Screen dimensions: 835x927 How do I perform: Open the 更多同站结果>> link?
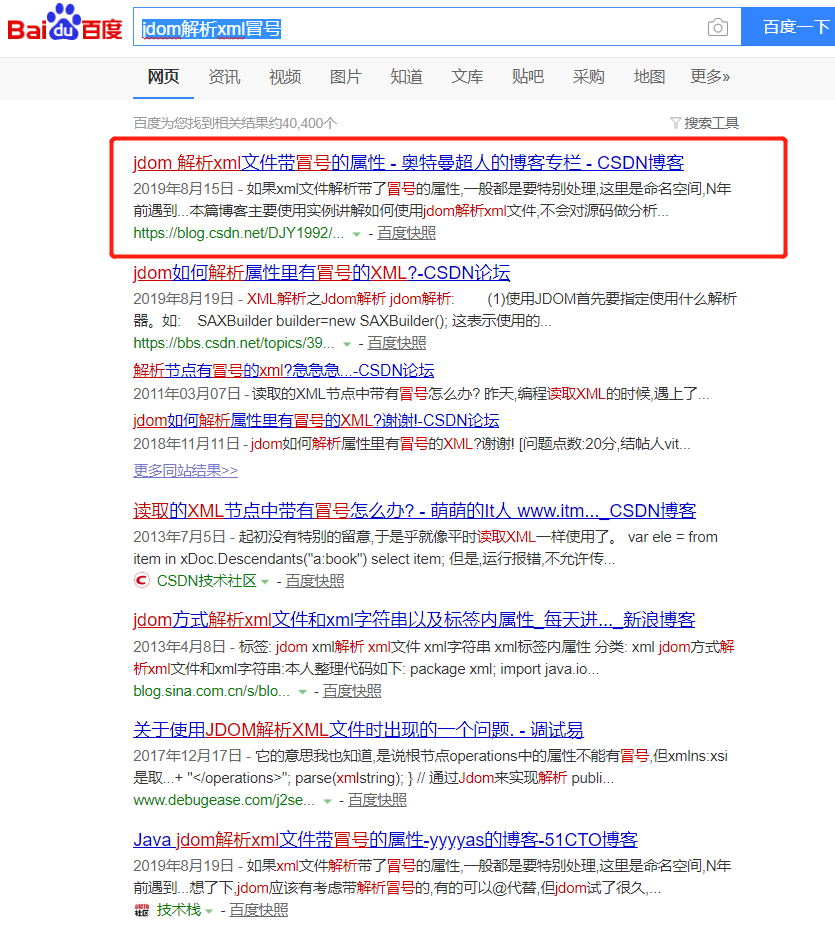click(183, 470)
